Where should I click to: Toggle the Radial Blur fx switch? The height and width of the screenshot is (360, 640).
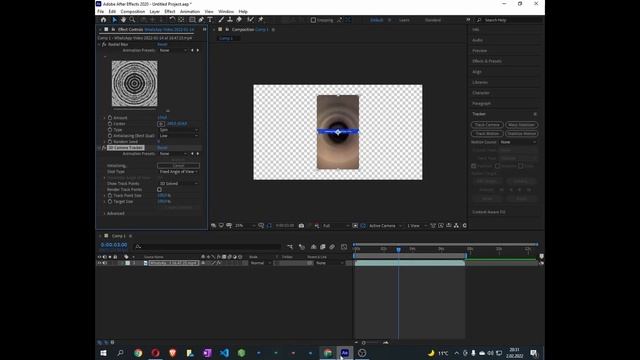pyautogui.click(x=104, y=44)
